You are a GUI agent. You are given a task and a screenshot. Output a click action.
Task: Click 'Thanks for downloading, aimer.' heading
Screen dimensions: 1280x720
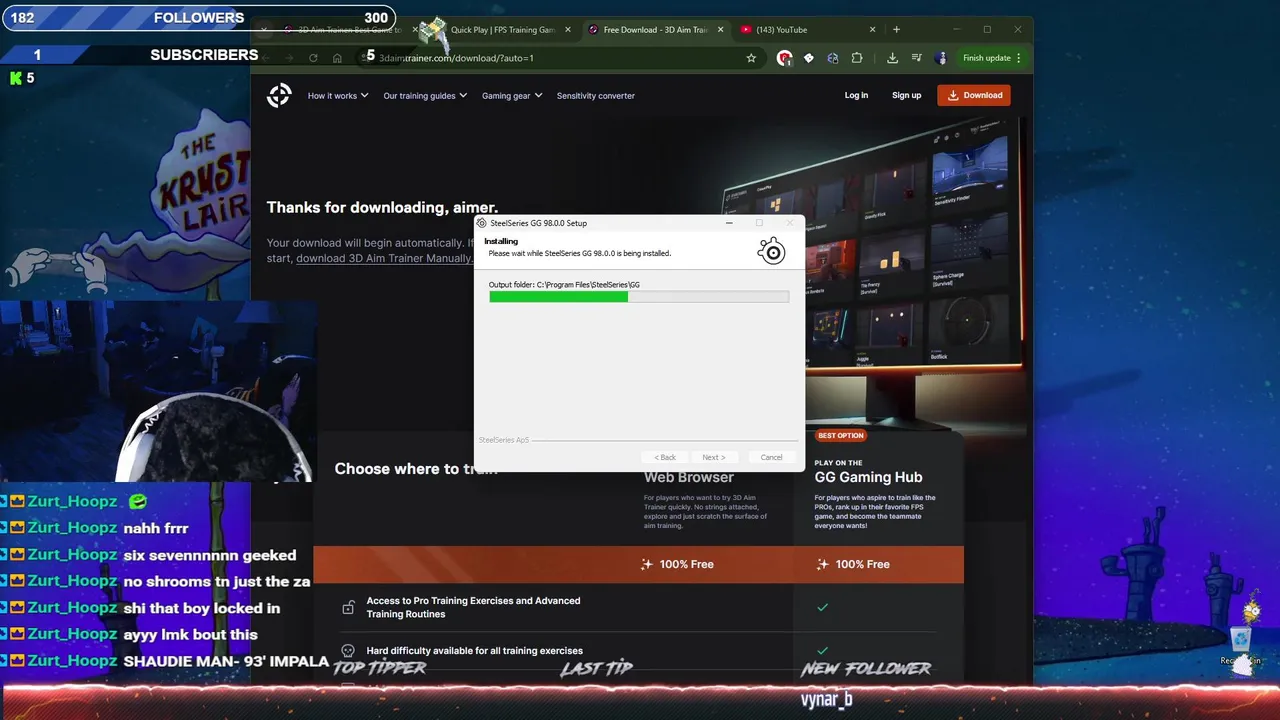click(x=382, y=207)
